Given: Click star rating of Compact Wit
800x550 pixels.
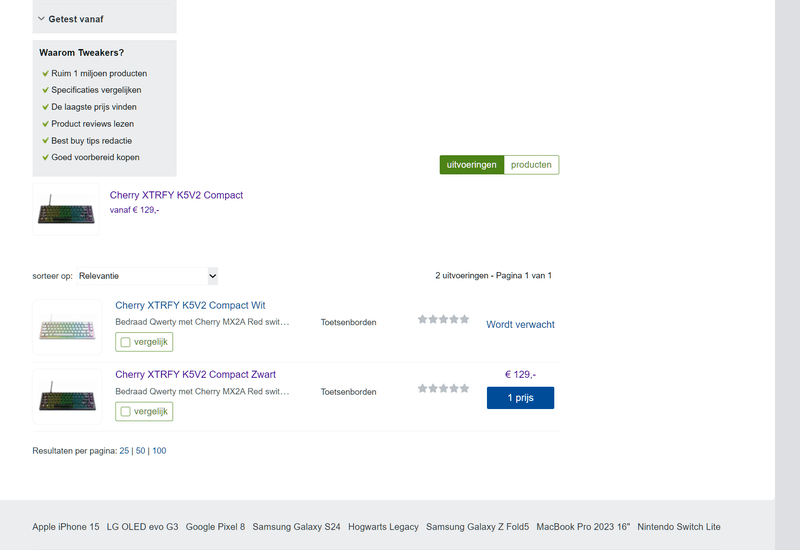Looking at the screenshot, I should [443, 319].
